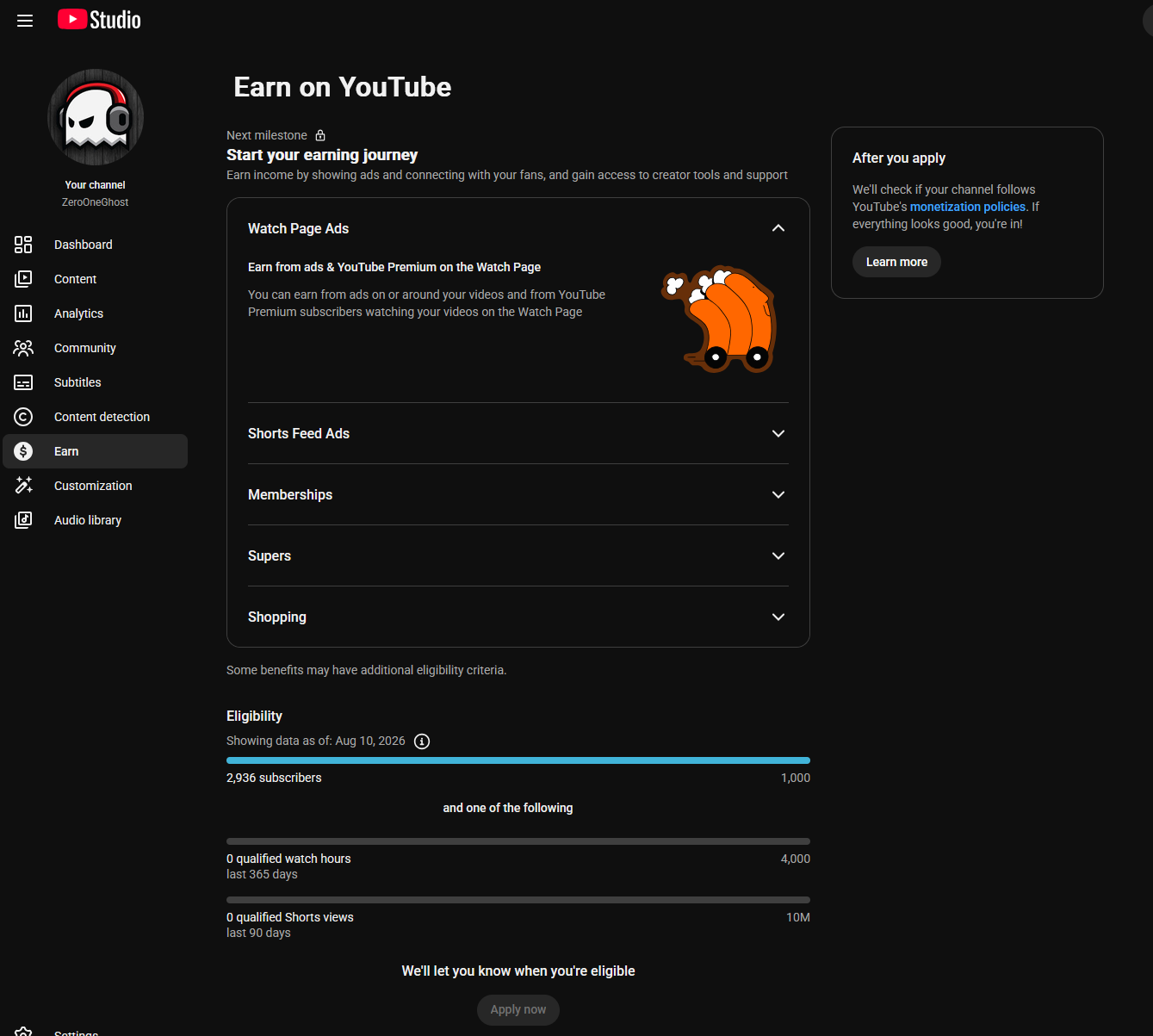Click the Apply now button
The height and width of the screenshot is (1036, 1153).
(x=518, y=1010)
